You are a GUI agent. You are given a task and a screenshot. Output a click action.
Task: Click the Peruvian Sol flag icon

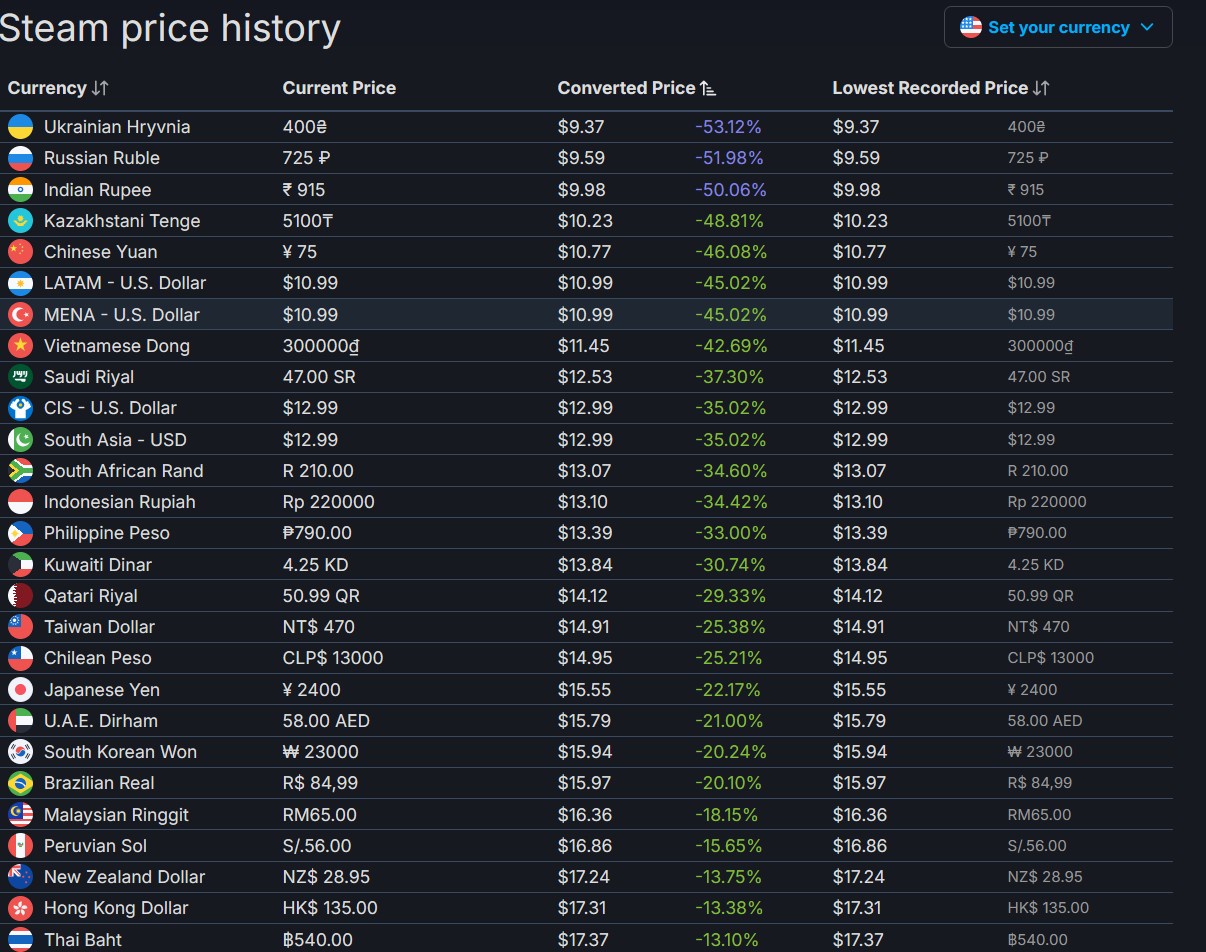[x=20, y=846]
